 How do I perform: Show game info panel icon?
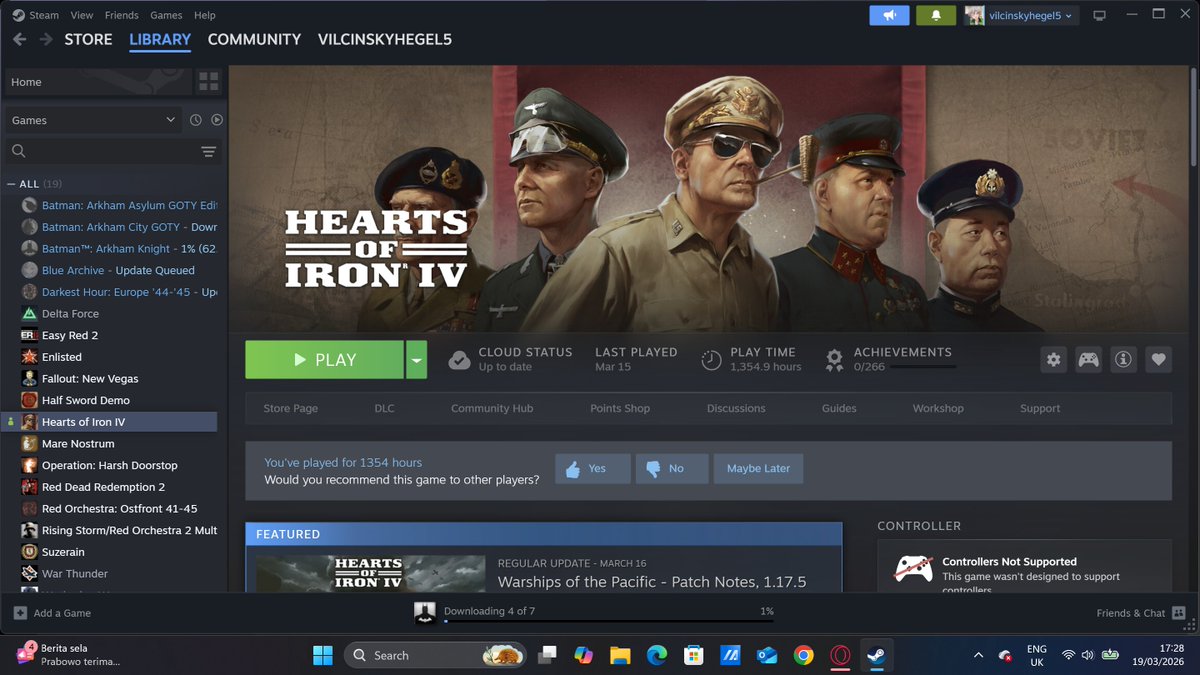pos(1123,360)
